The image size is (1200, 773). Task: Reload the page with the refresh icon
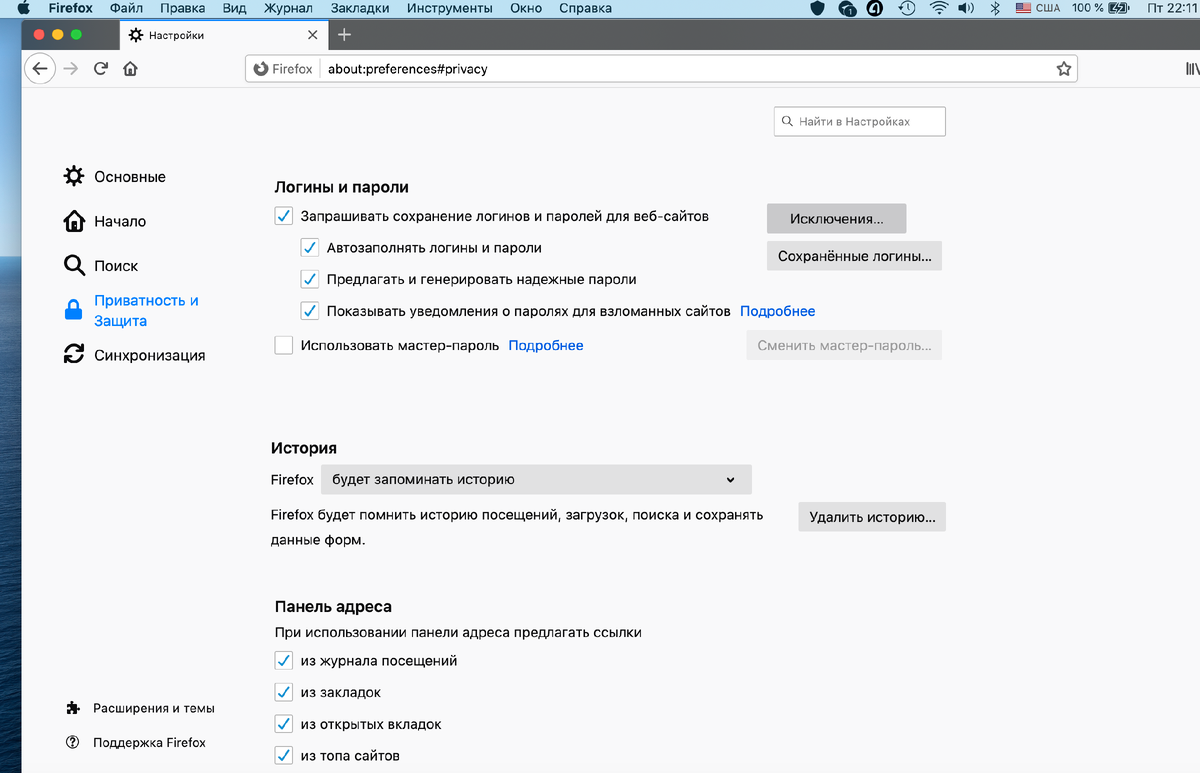(x=100, y=69)
